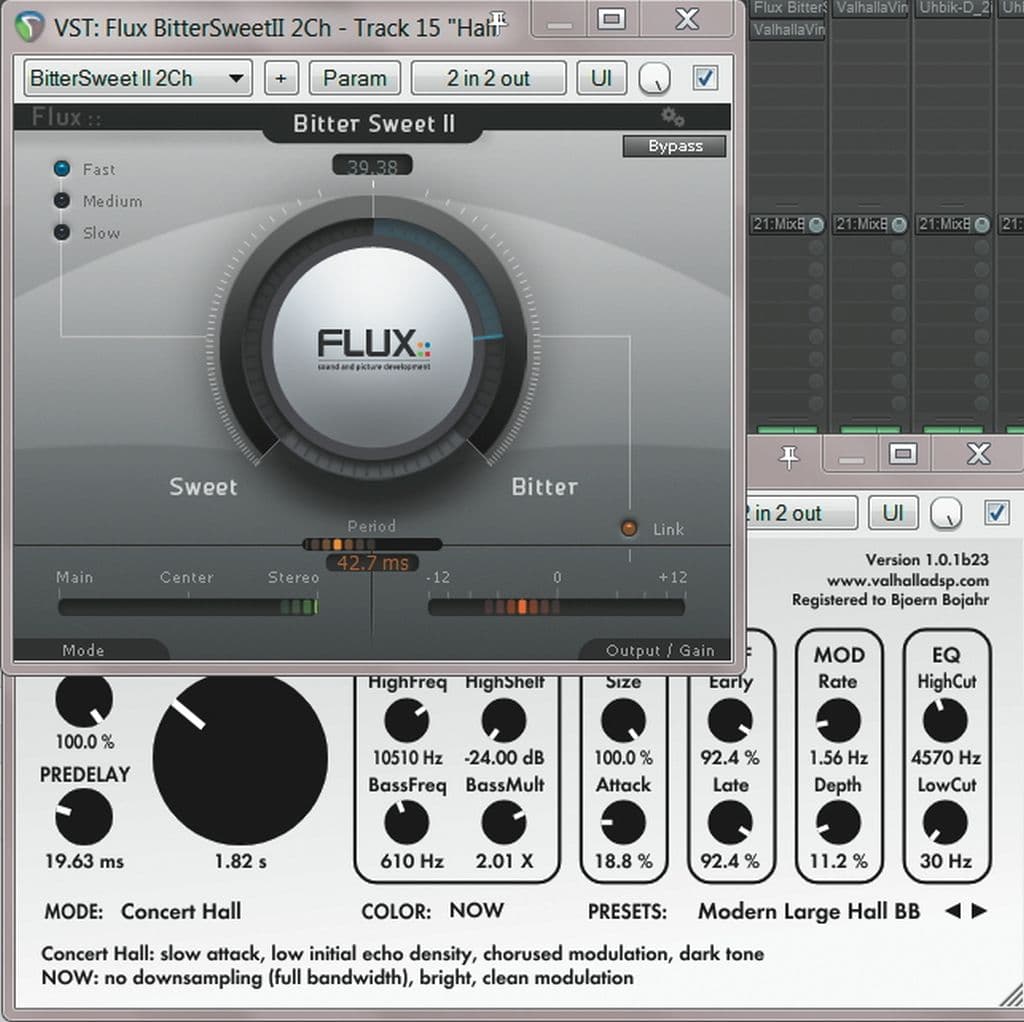The image size is (1024, 1022).
Task: Click the Attack knob at 18.8 %
Action: click(x=623, y=823)
